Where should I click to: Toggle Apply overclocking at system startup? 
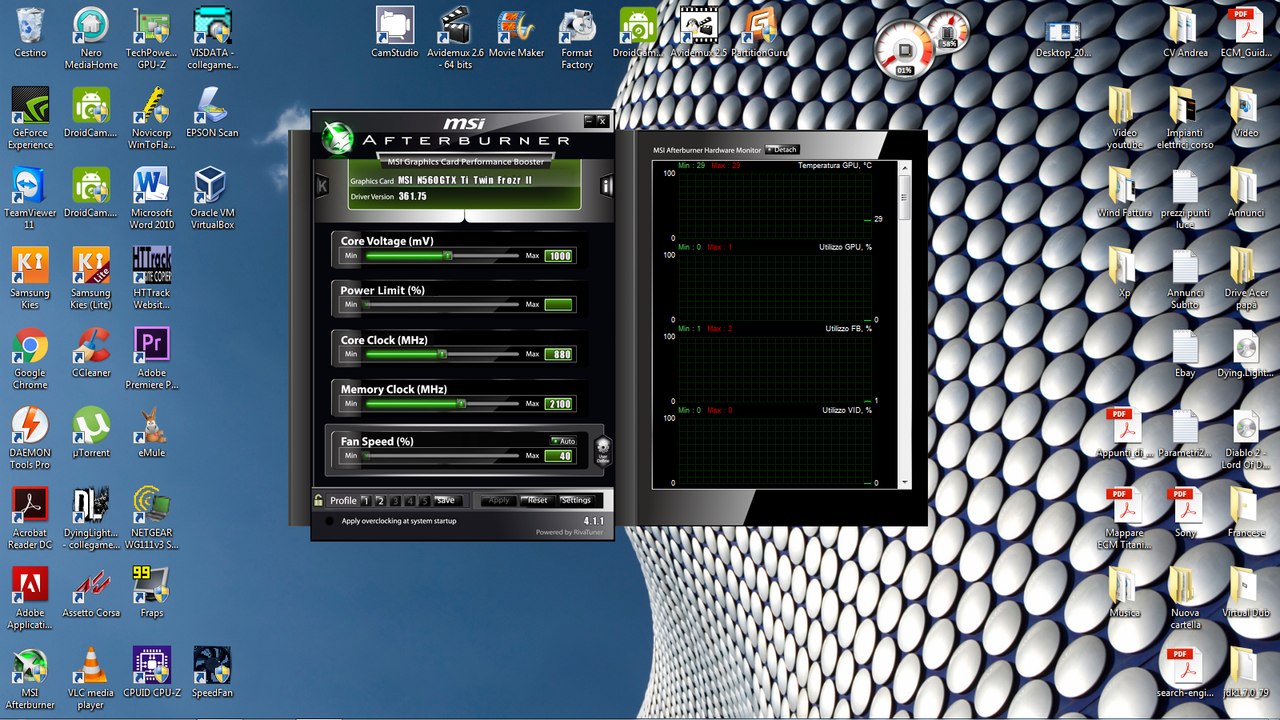pyautogui.click(x=330, y=521)
